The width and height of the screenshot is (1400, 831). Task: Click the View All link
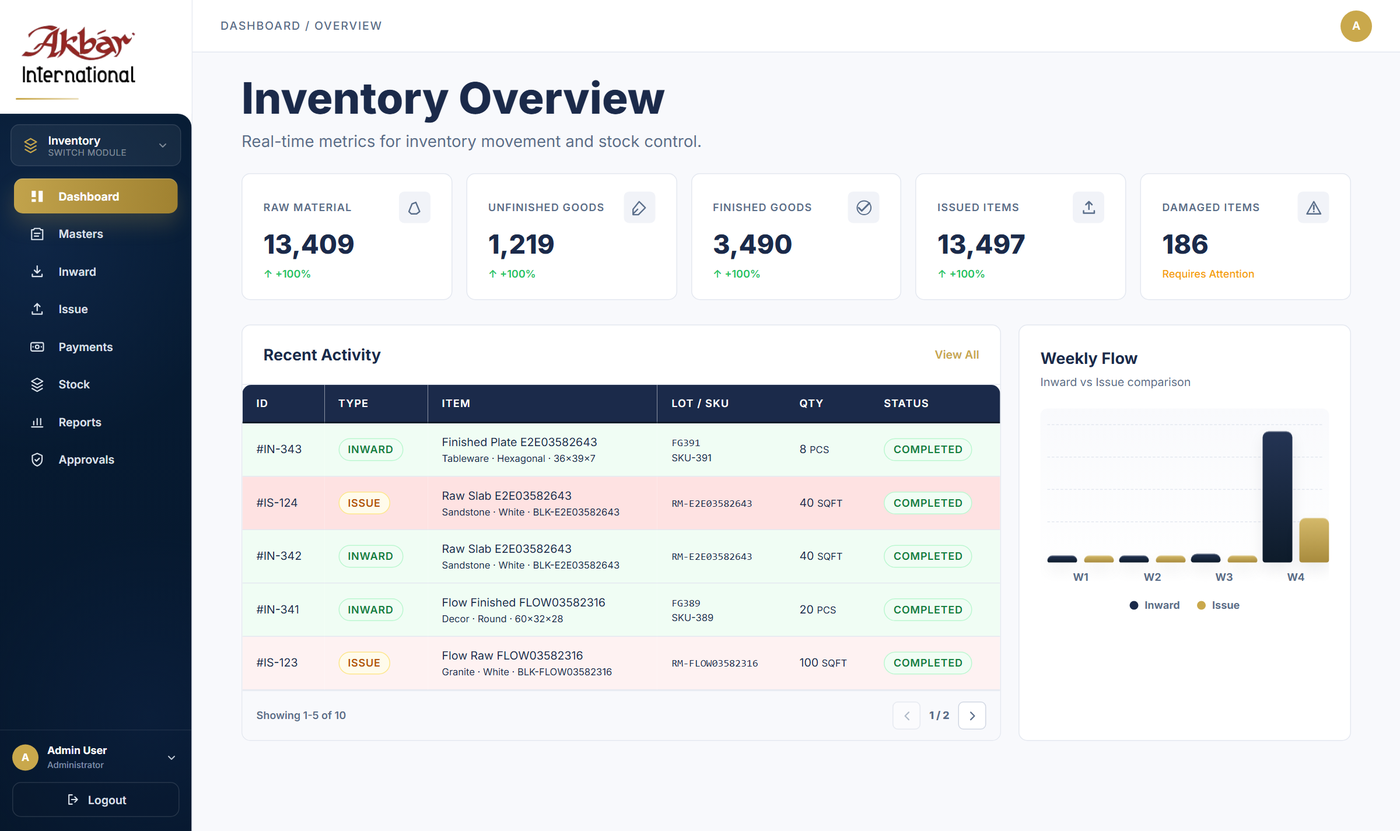point(957,355)
